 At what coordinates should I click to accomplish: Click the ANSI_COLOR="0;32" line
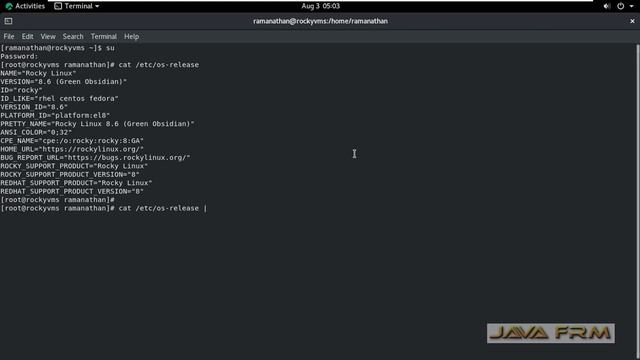click(36, 132)
